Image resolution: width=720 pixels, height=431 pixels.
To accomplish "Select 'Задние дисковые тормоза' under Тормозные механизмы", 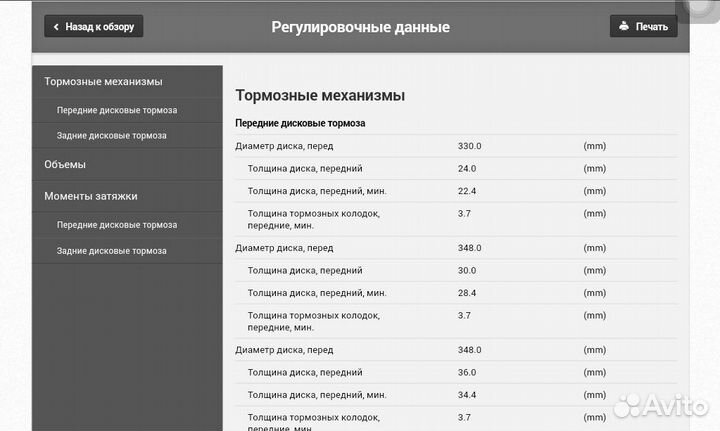I will [x=127, y=135].
